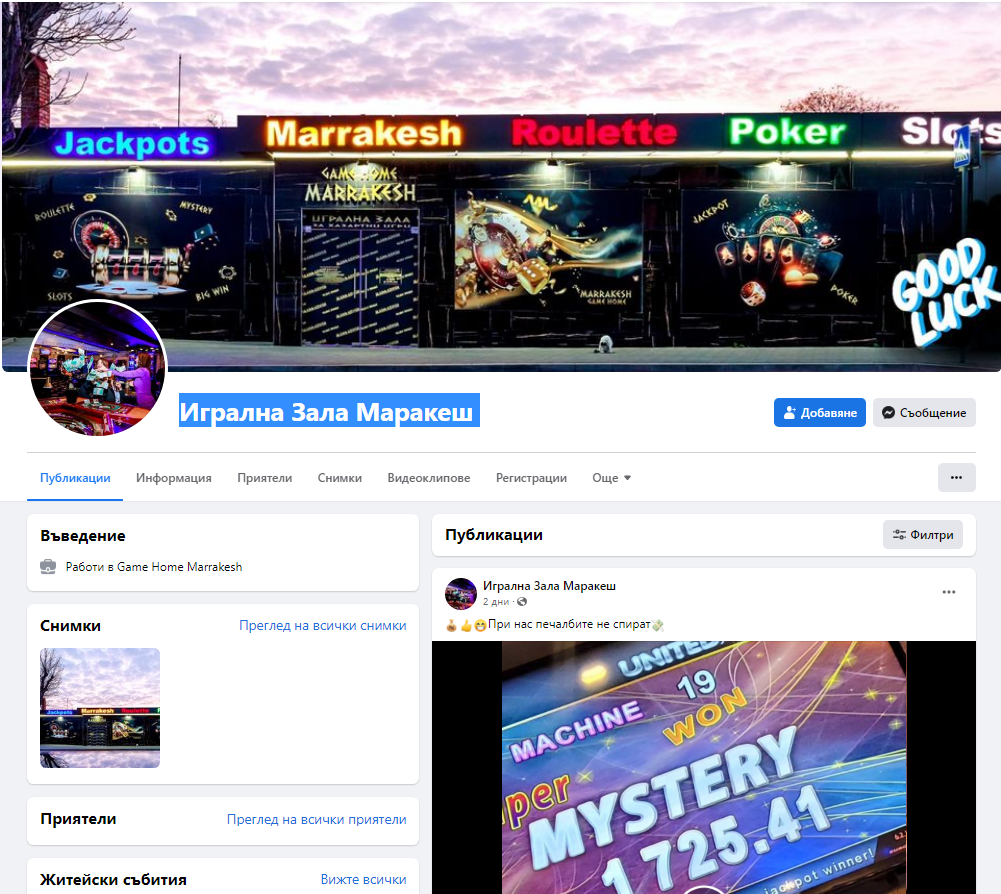This screenshot has height=894, width=1001.
Task: Open the Mystery jackpot post image
Action: pyautogui.click(x=703, y=767)
